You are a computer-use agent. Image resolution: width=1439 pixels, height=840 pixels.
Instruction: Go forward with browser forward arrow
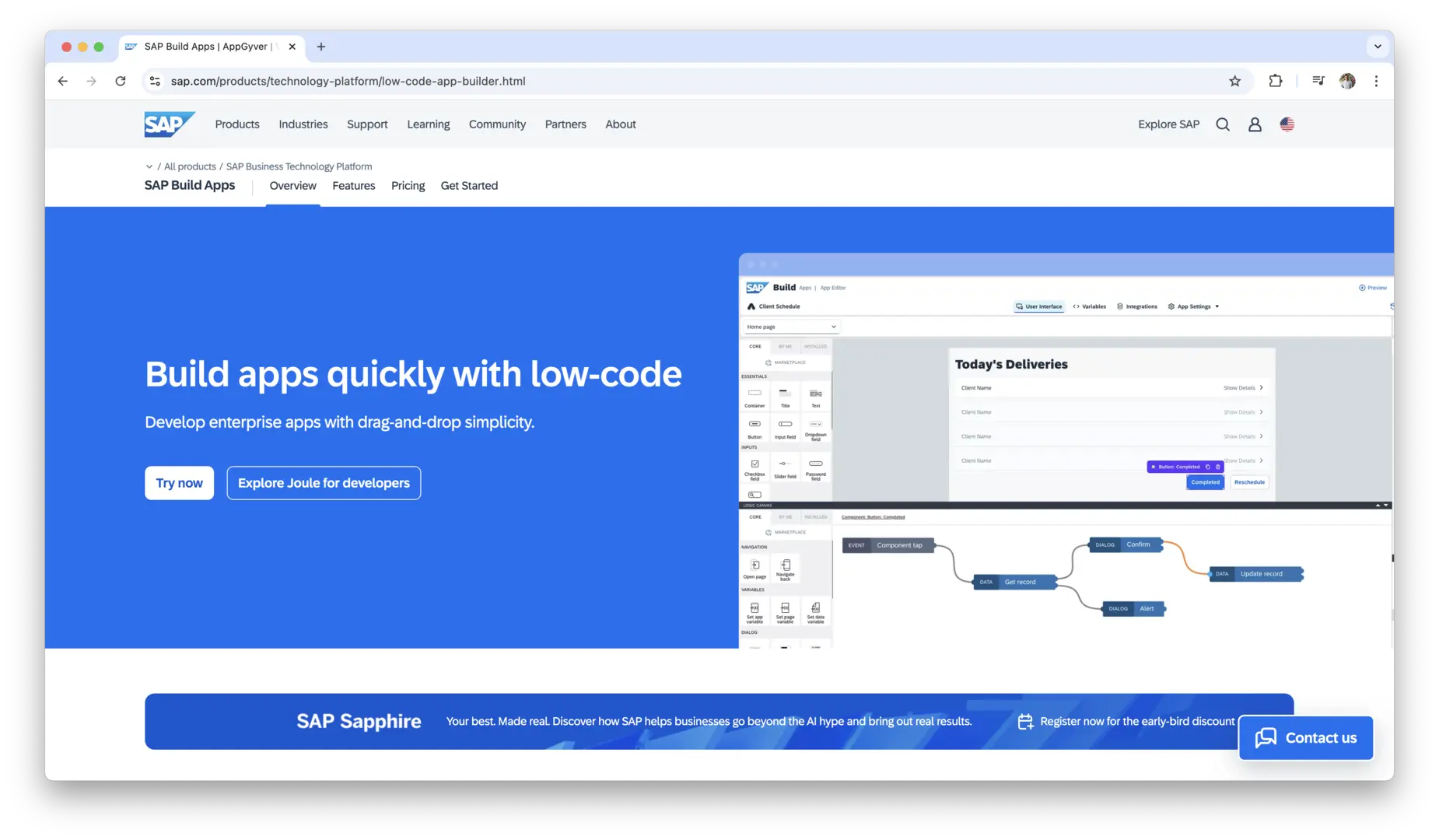click(x=92, y=81)
